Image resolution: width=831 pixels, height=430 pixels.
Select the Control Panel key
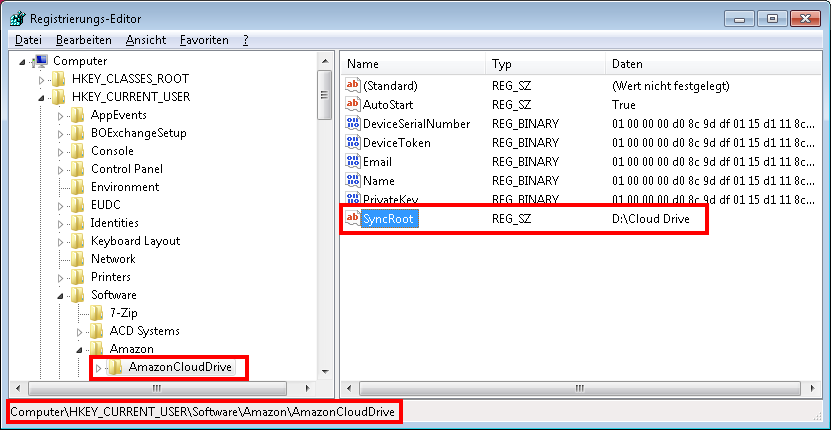126,169
